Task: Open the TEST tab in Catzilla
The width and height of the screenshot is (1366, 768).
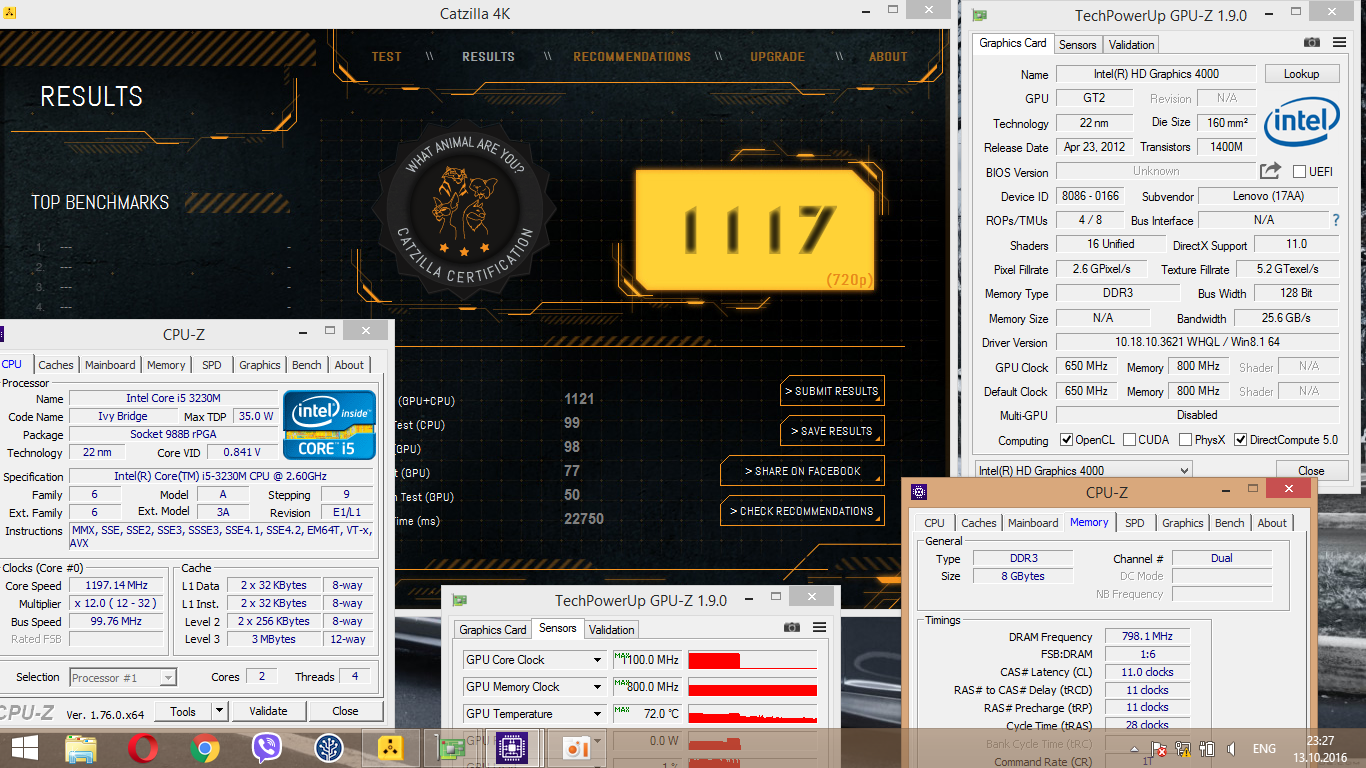Action: coord(386,57)
